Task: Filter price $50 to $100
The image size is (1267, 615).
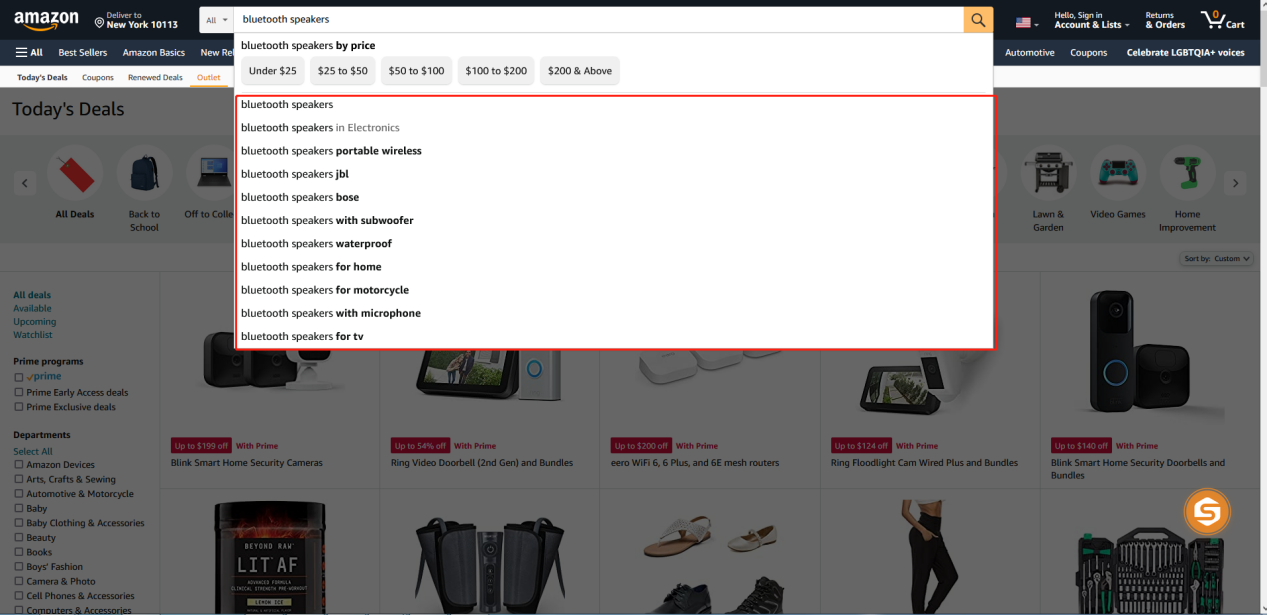Action: pos(416,71)
